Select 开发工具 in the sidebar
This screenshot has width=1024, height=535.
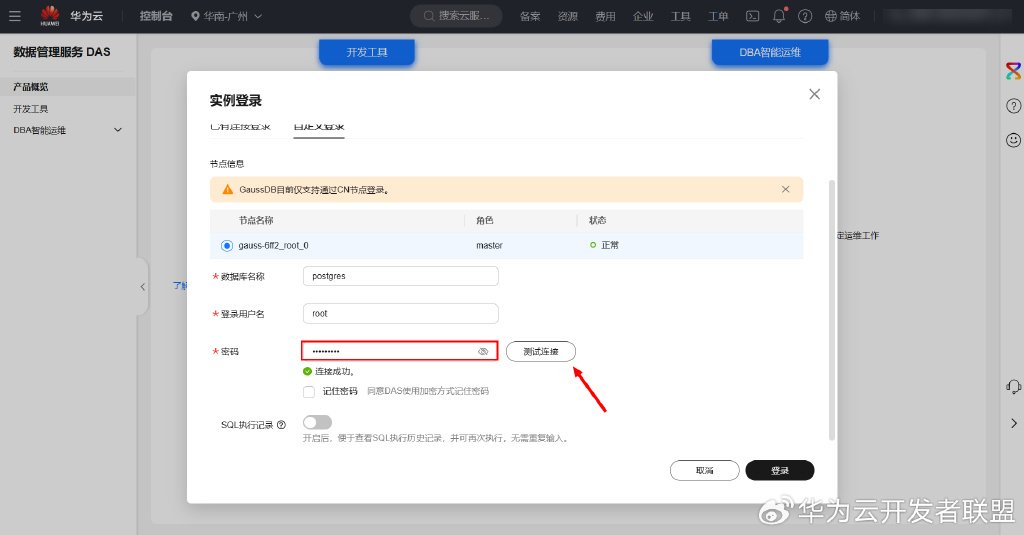point(31,108)
